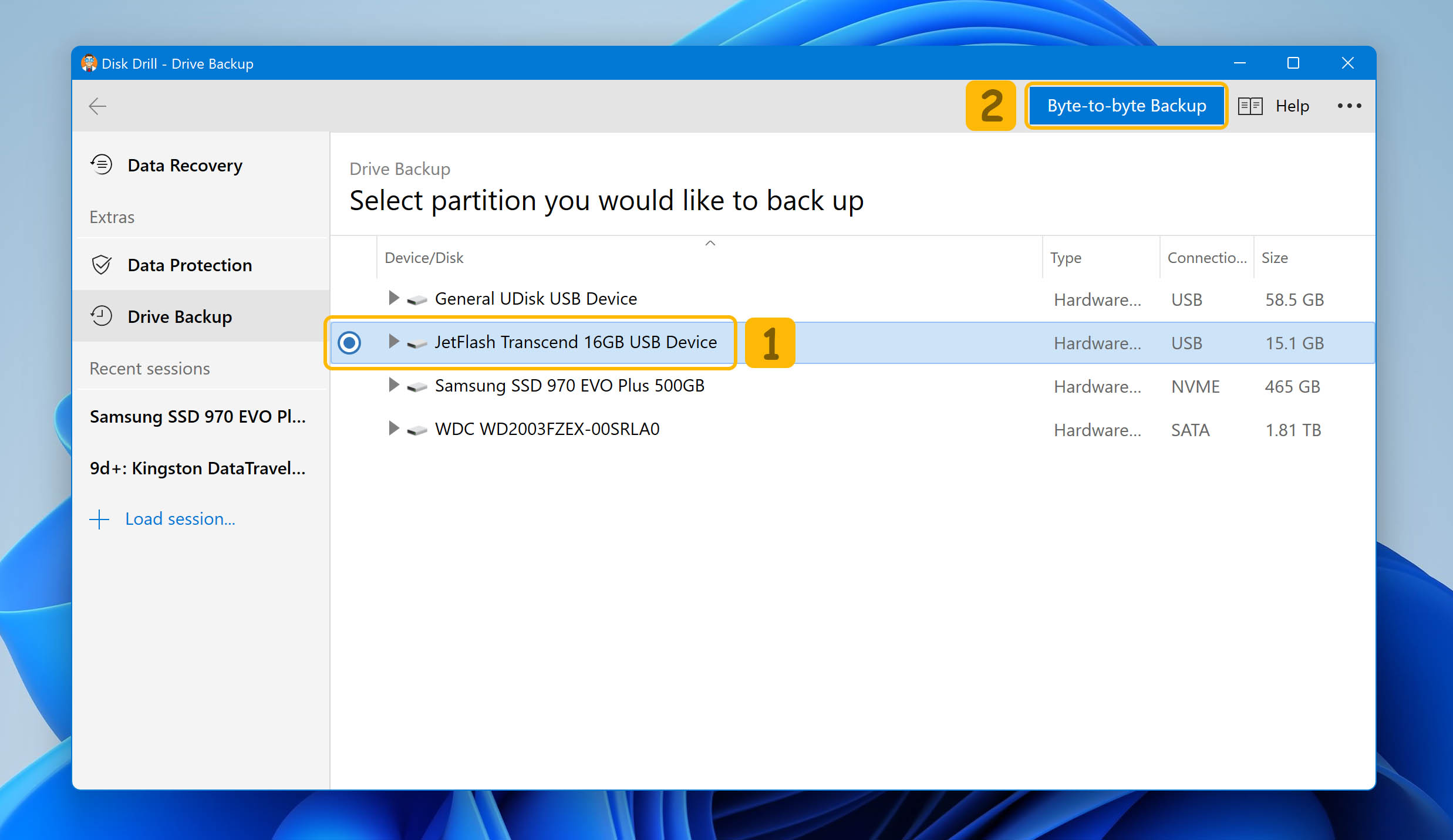Expand the General UDisk USB Device row
This screenshot has width=1453, height=840.
click(394, 298)
